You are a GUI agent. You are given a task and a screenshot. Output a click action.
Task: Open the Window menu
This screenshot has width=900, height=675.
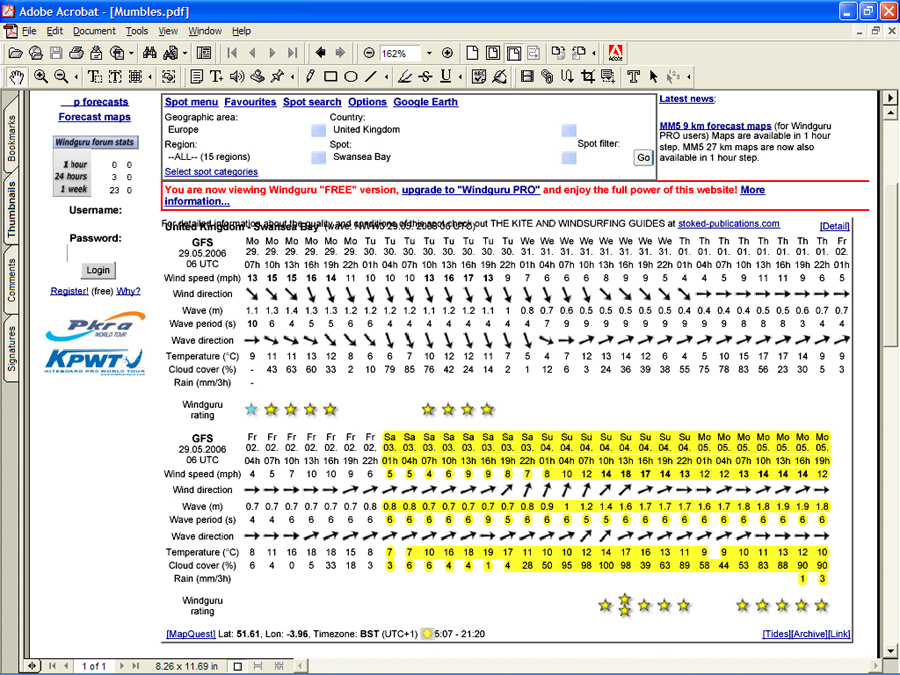click(205, 31)
